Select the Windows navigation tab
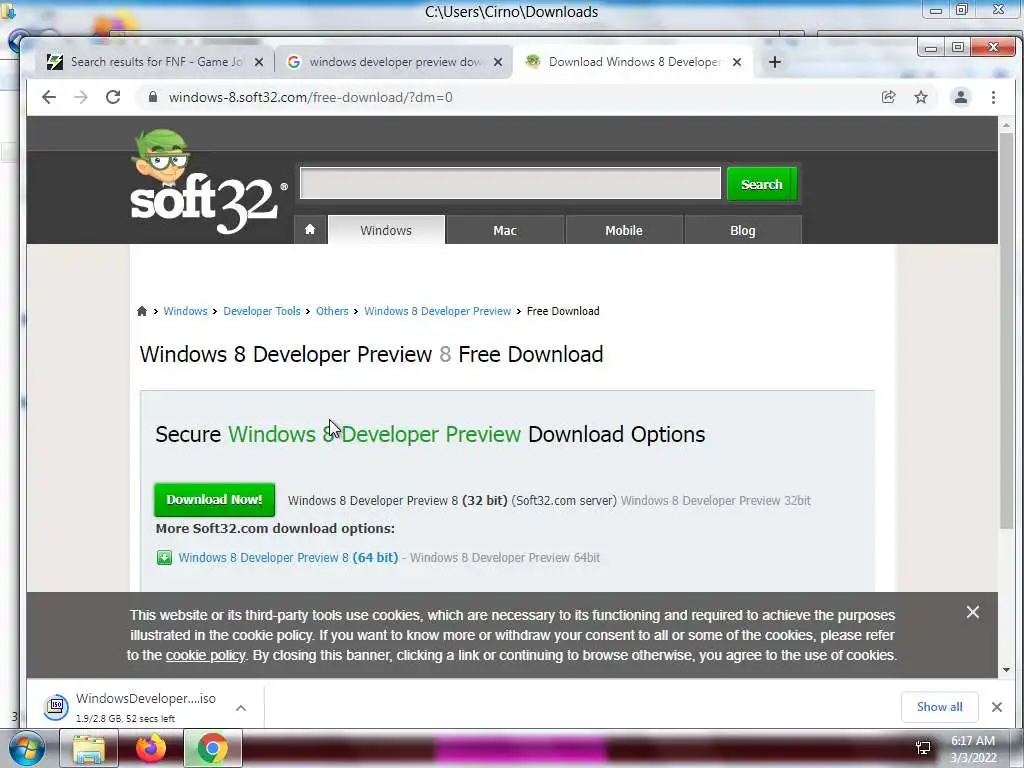The image size is (1024, 768). pyautogui.click(x=386, y=230)
